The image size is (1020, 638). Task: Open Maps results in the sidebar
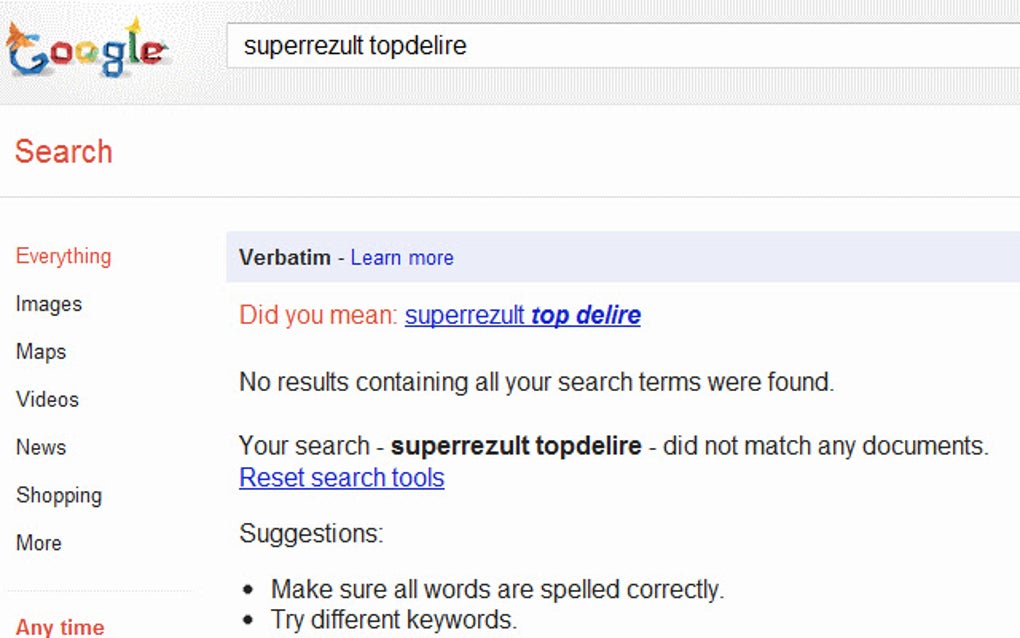(41, 352)
